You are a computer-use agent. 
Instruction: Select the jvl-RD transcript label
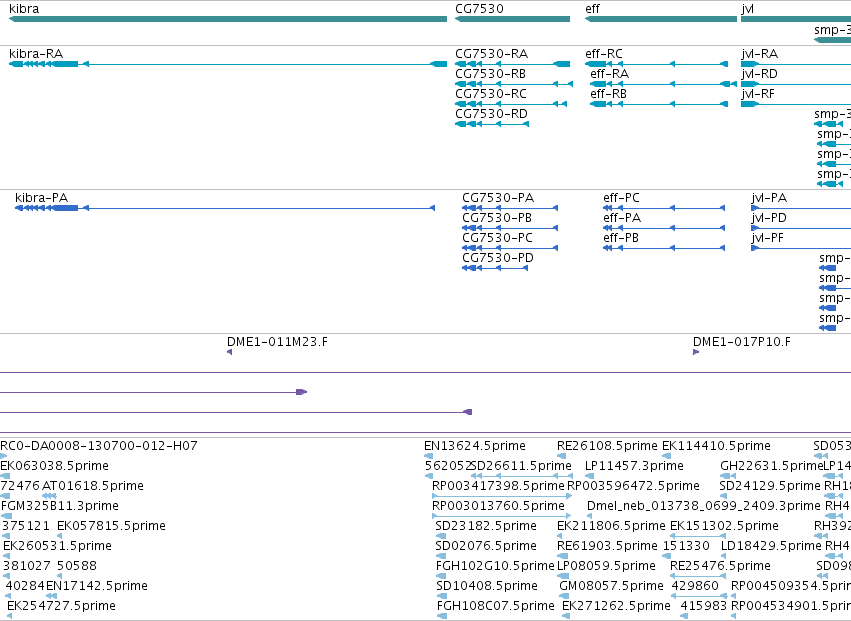point(759,74)
